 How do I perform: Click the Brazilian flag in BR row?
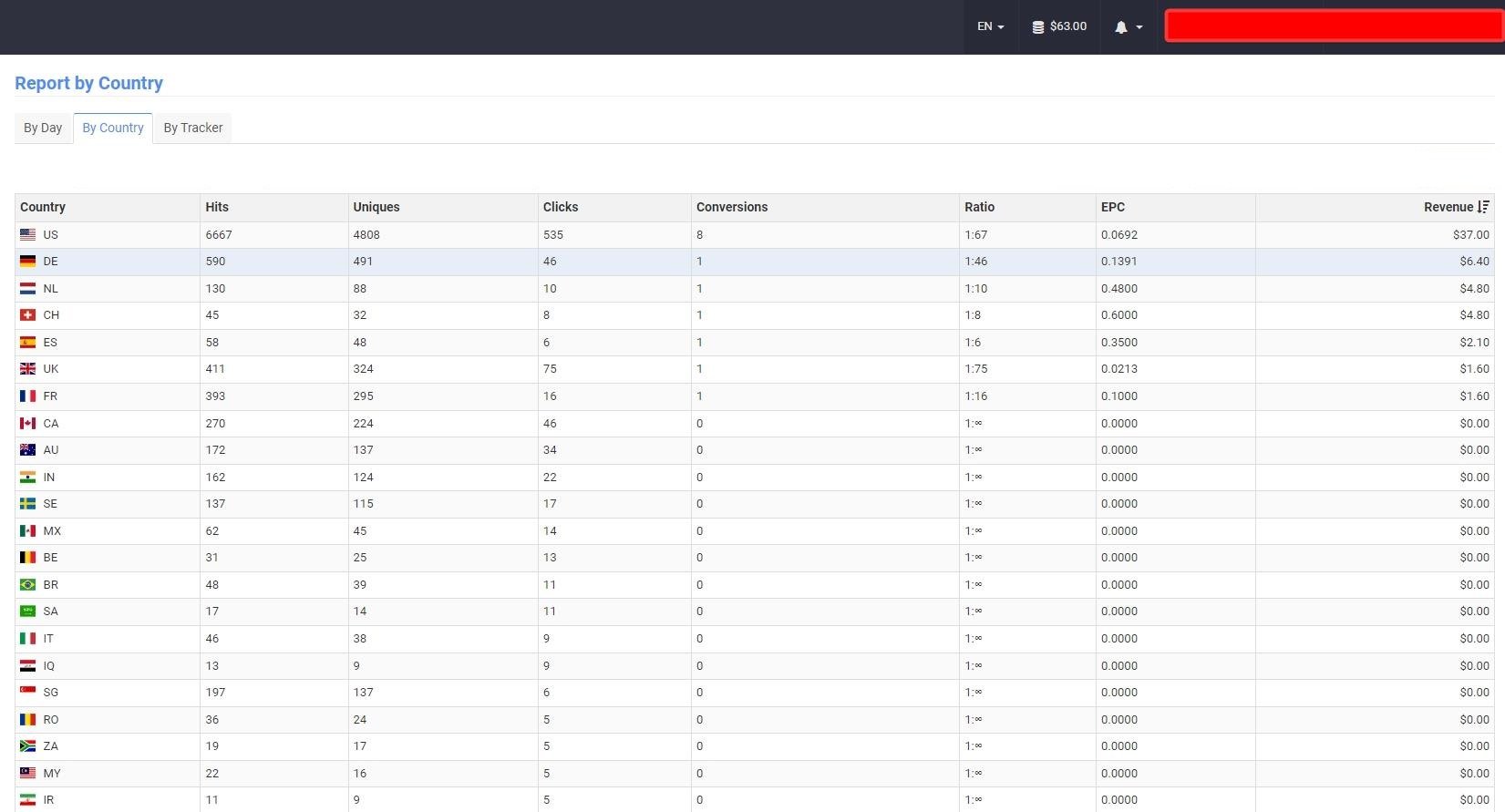coord(28,585)
